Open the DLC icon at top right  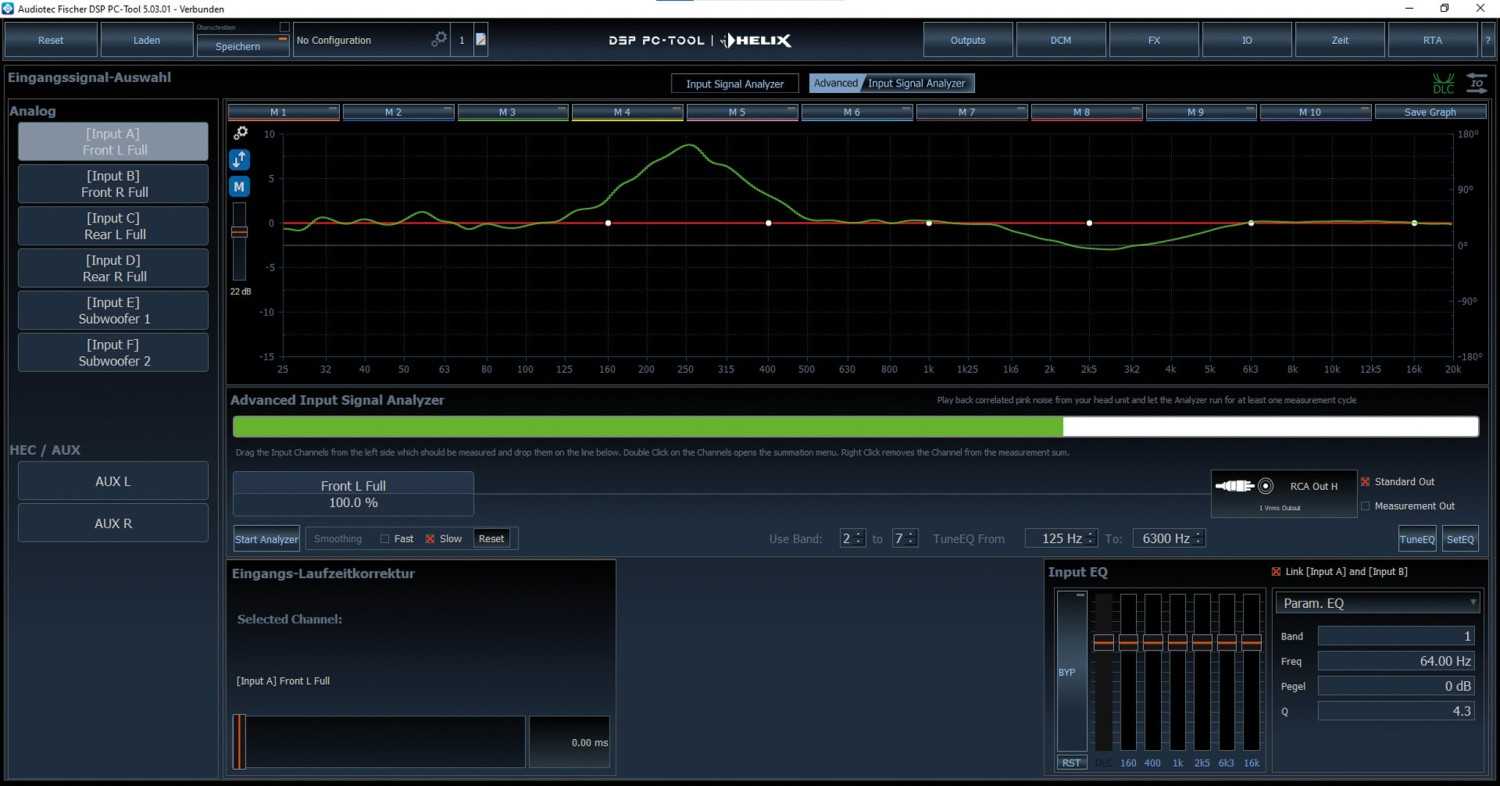pyautogui.click(x=1443, y=84)
